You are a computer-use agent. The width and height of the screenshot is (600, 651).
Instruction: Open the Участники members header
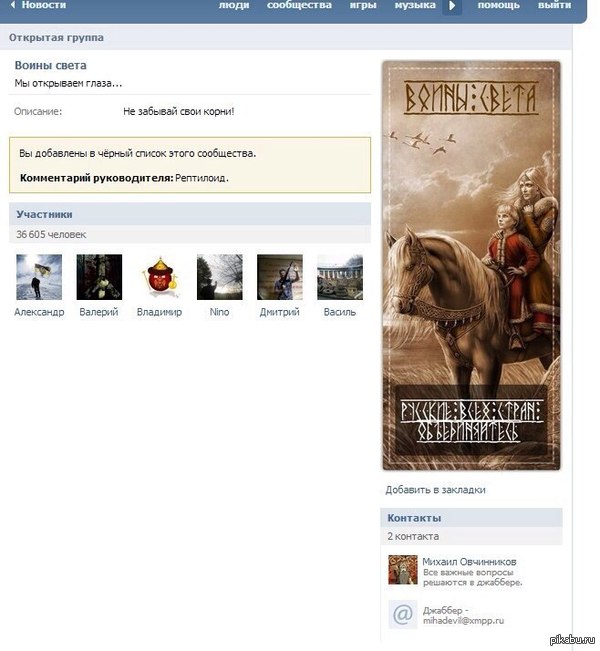pos(190,214)
